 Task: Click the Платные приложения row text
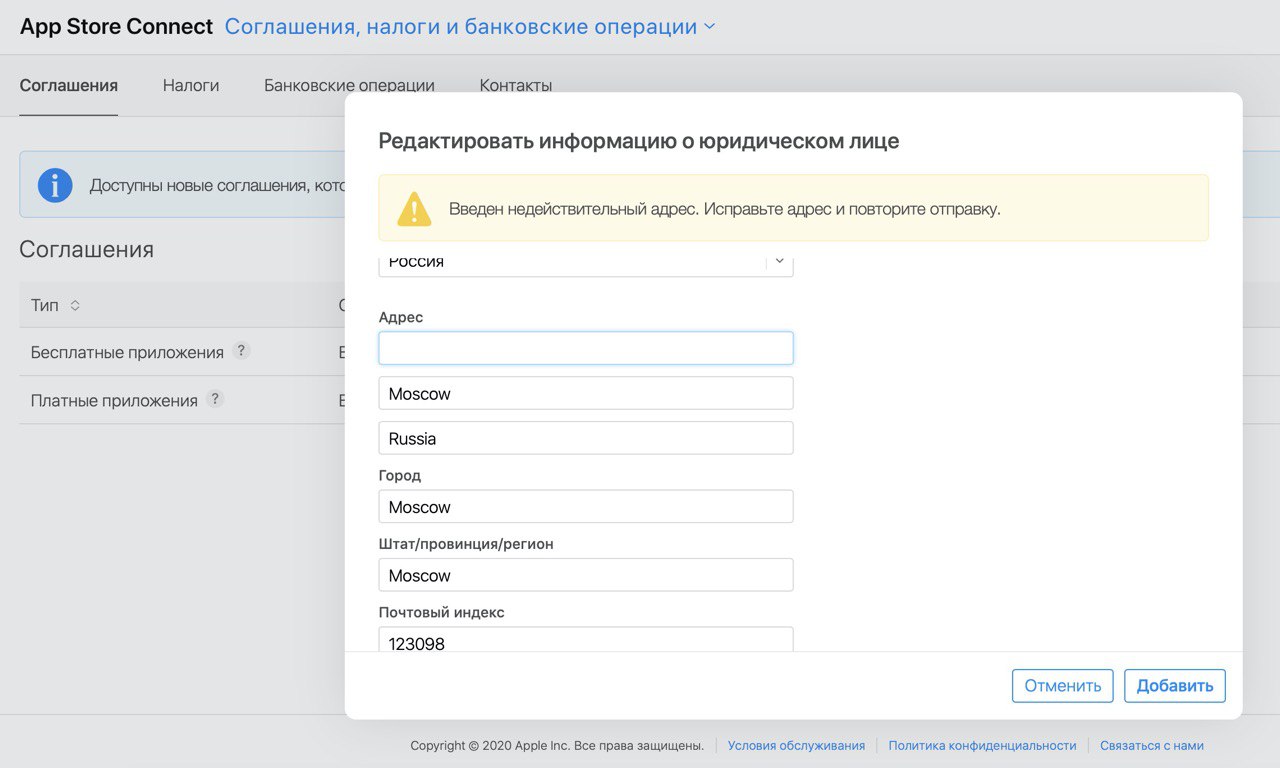(114, 400)
